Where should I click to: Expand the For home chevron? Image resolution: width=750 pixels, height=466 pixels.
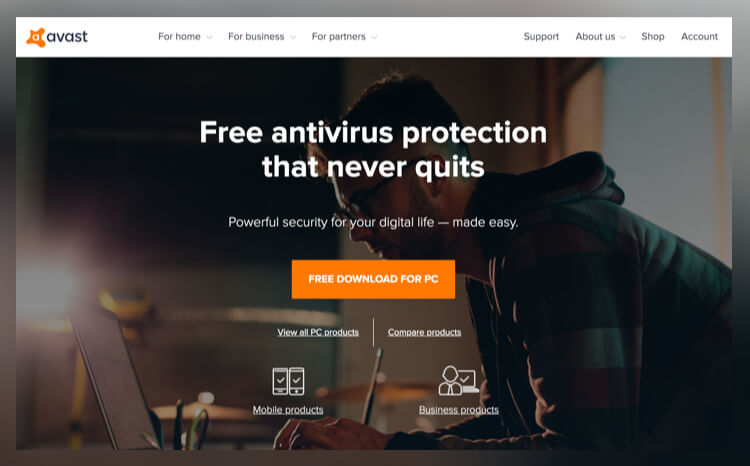click(209, 37)
